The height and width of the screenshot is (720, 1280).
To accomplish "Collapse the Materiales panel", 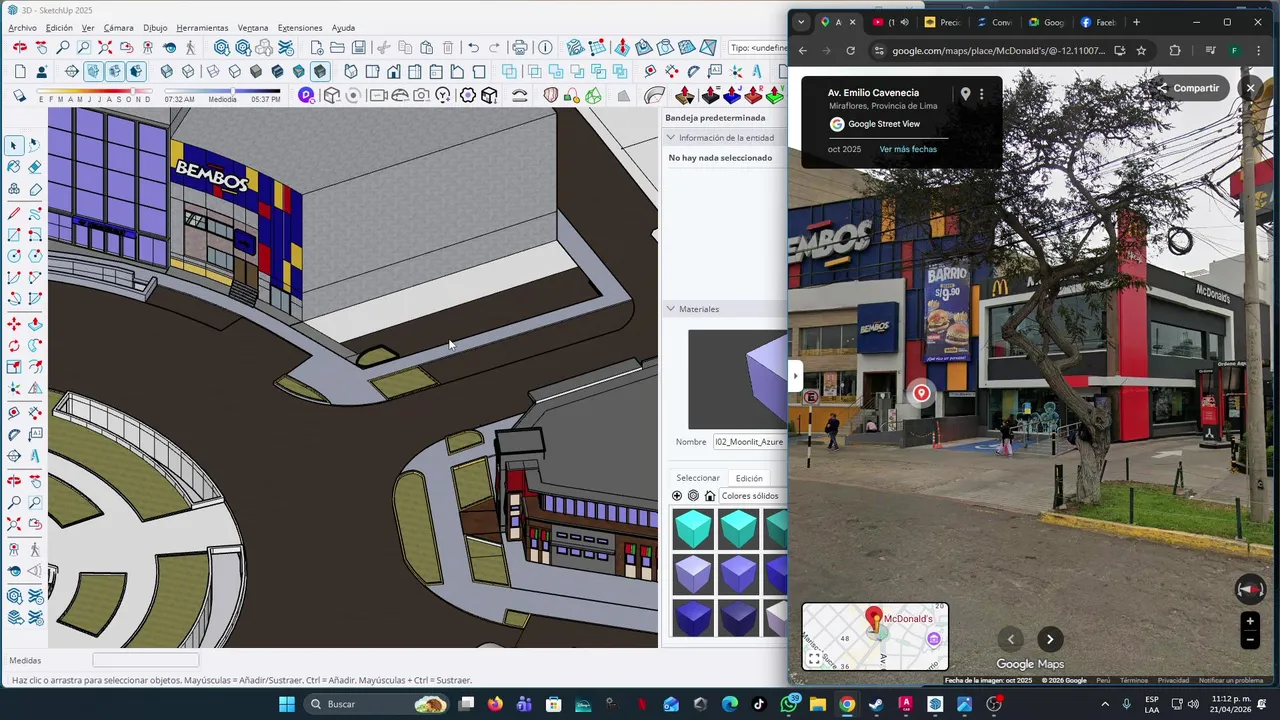I will (671, 309).
